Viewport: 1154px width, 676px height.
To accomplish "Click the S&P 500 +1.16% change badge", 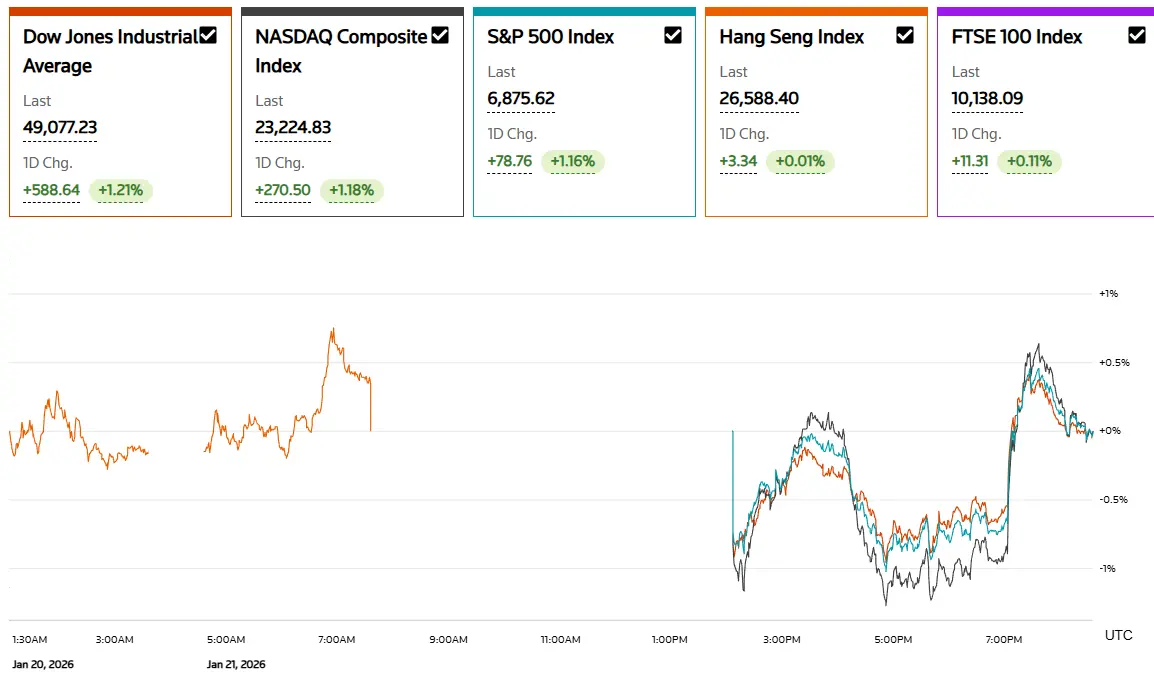I will click(573, 161).
